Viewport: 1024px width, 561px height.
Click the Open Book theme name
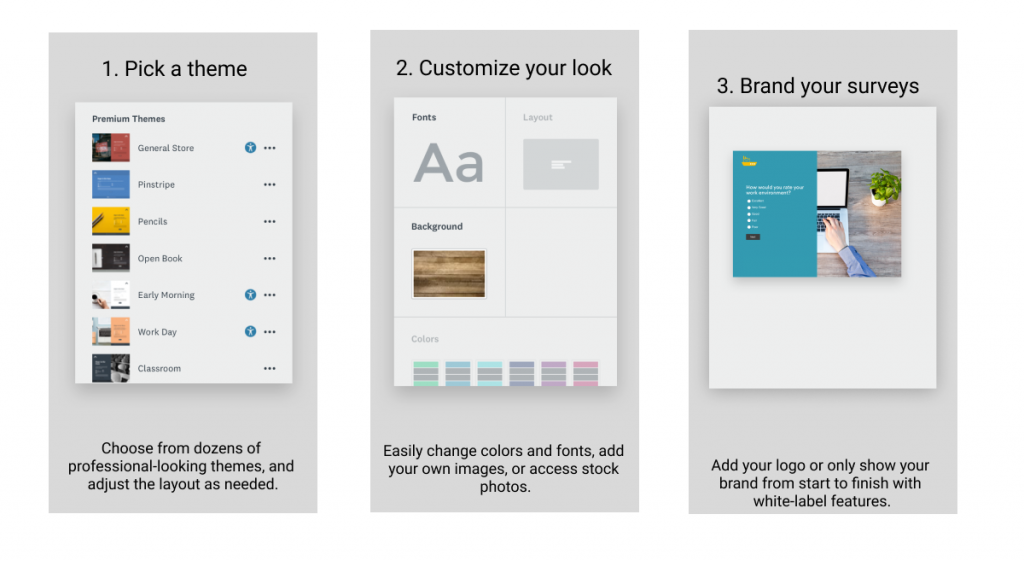pyautogui.click(x=160, y=259)
